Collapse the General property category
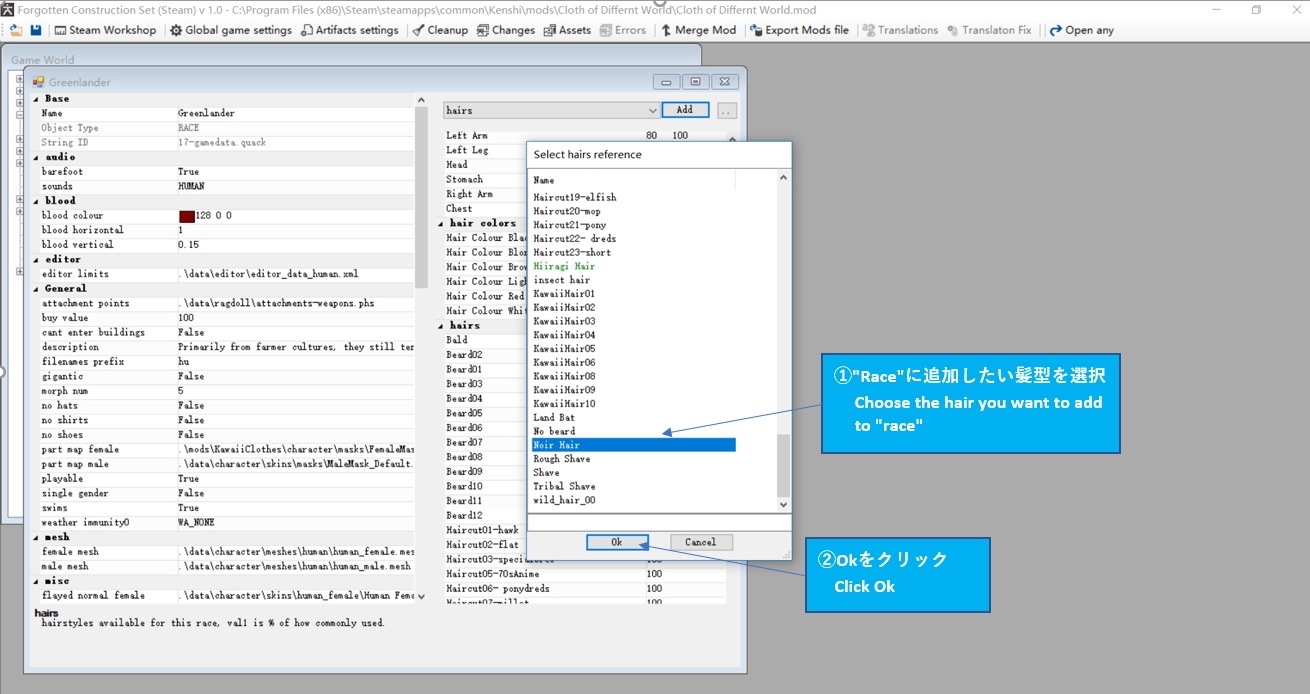The width and height of the screenshot is (1310, 694). click(x=37, y=288)
